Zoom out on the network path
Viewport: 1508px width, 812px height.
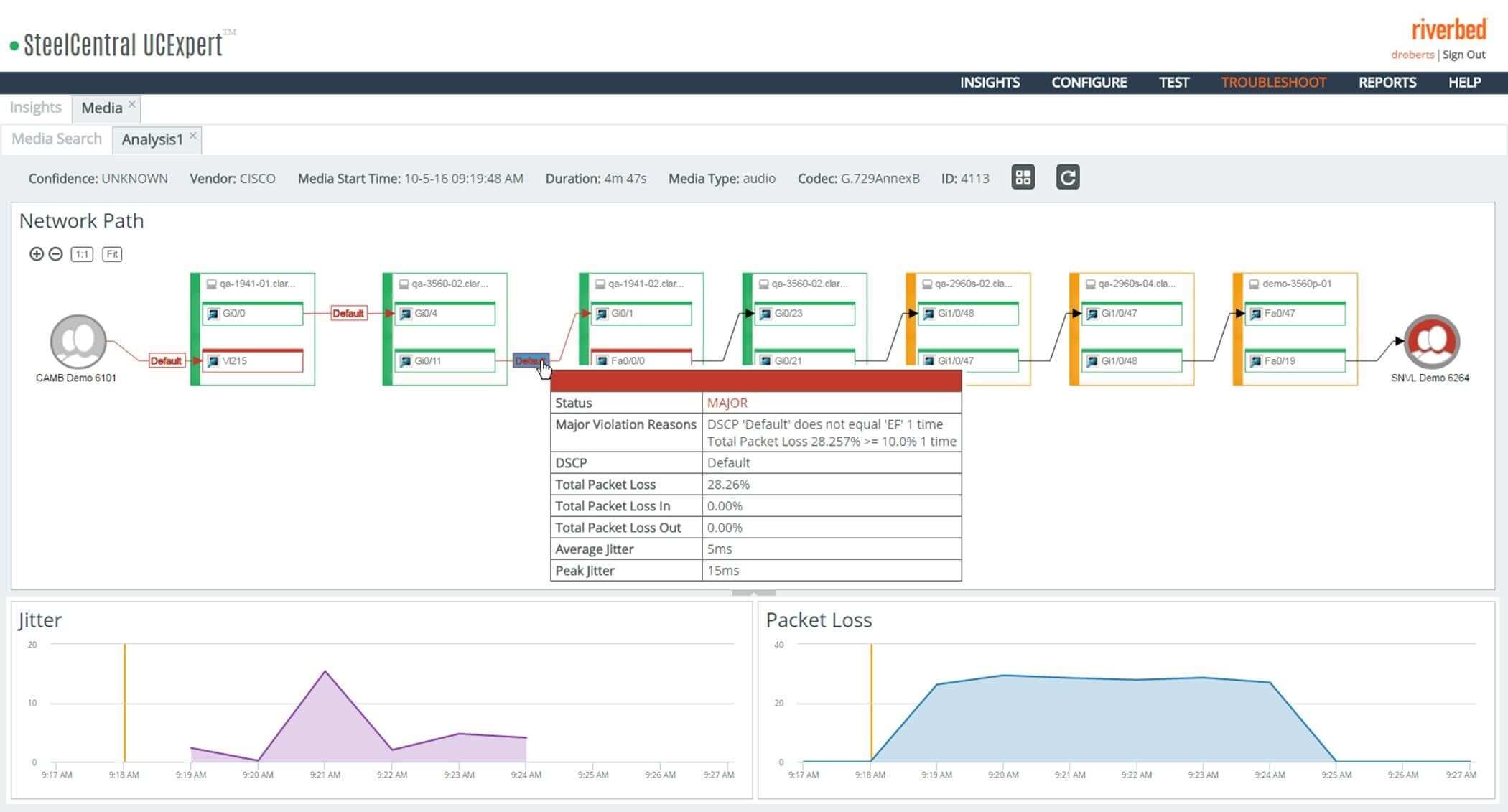55,253
